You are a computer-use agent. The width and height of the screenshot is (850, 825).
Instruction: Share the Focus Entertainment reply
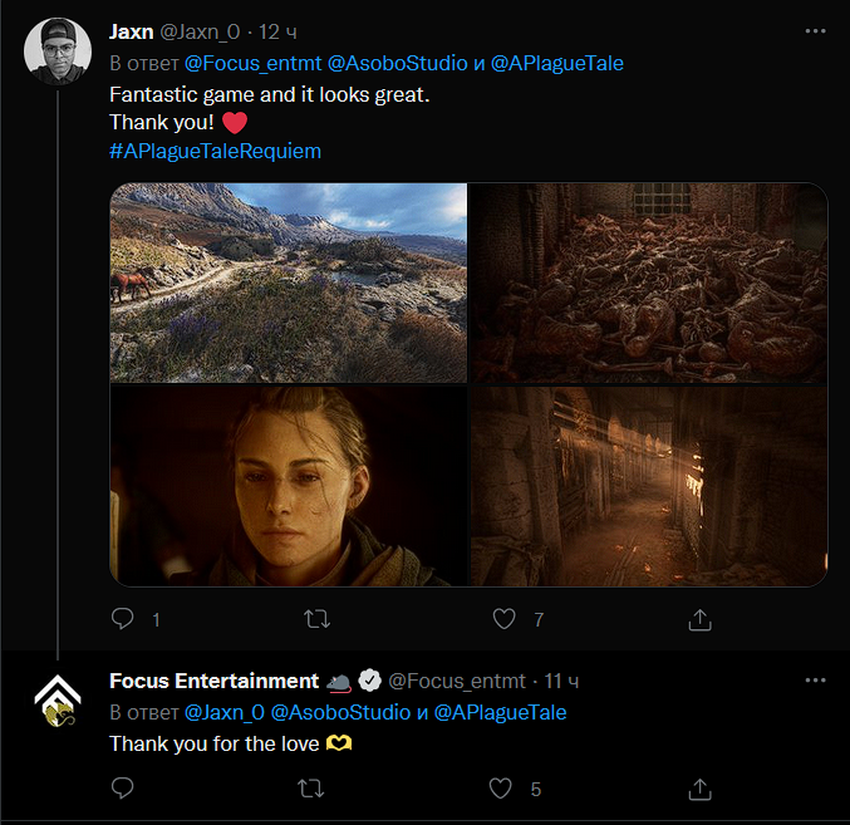click(700, 789)
